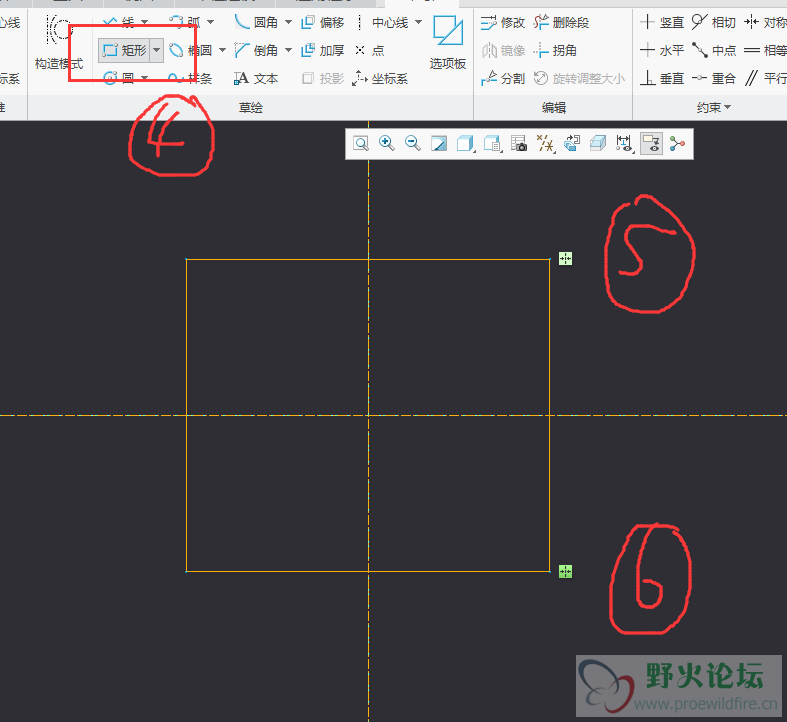Click the Delete Segment (删除段) tool
787x722 pixels.
click(561, 22)
